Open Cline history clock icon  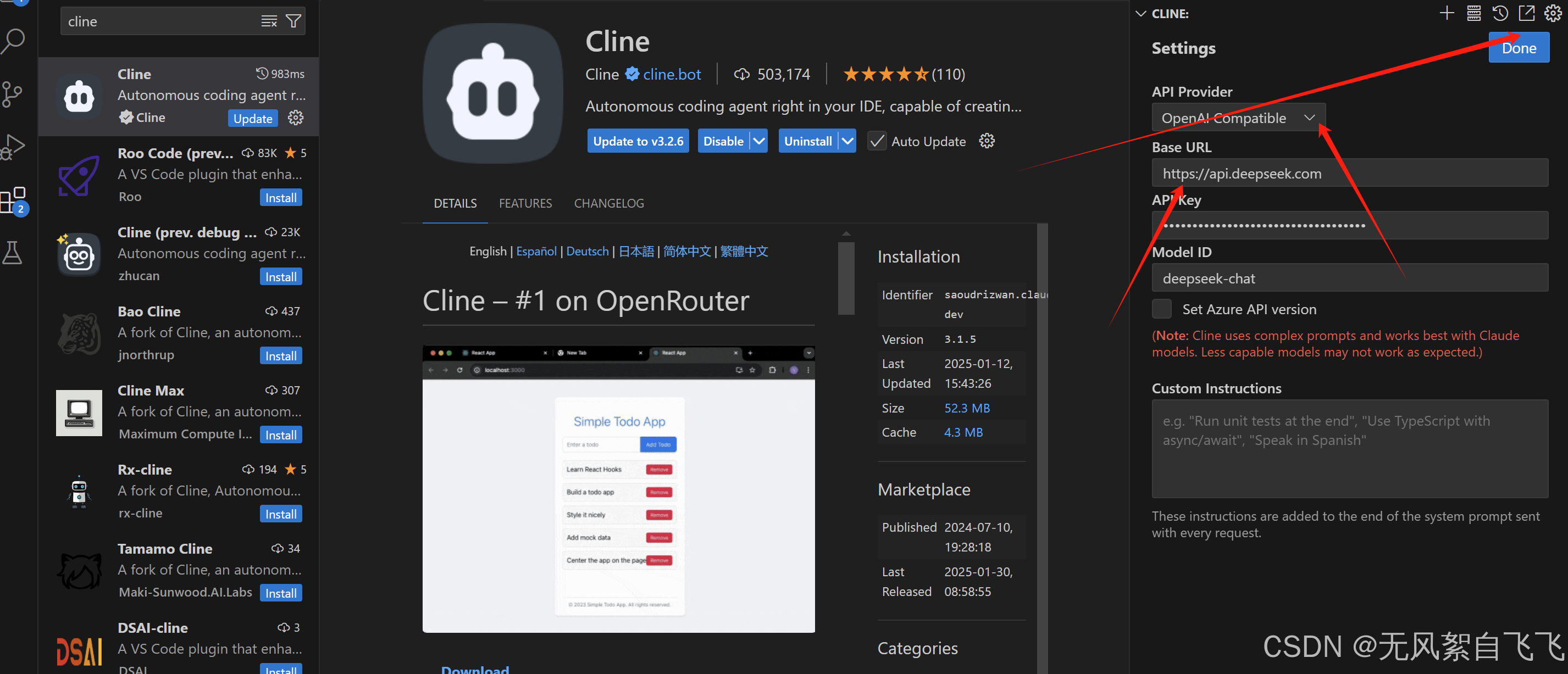click(x=1500, y=13)
